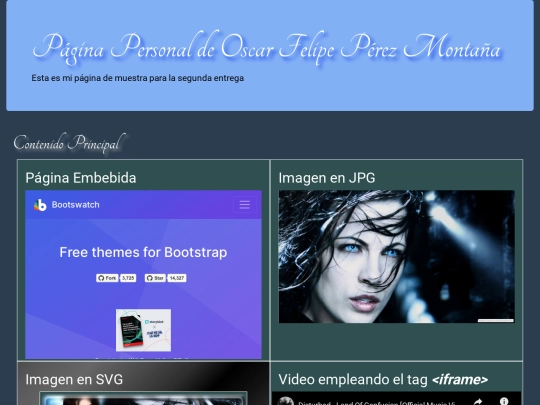Open the fork count 3,725 link
The width and height of the screenshot is (540, 405).
coord(128,278)
